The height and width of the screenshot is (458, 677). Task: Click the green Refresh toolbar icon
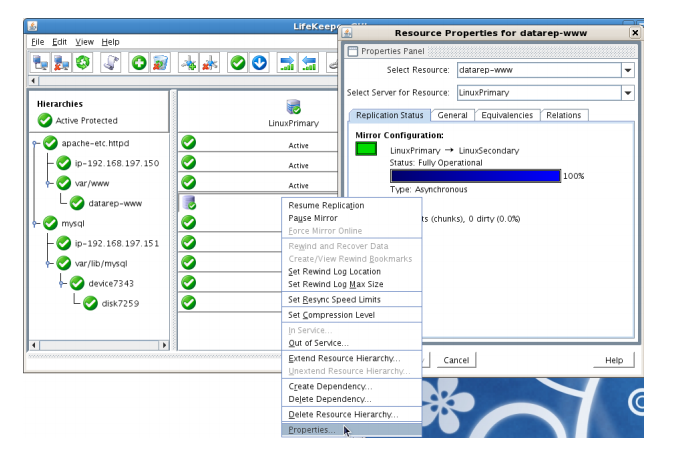(x=82, y=63)
